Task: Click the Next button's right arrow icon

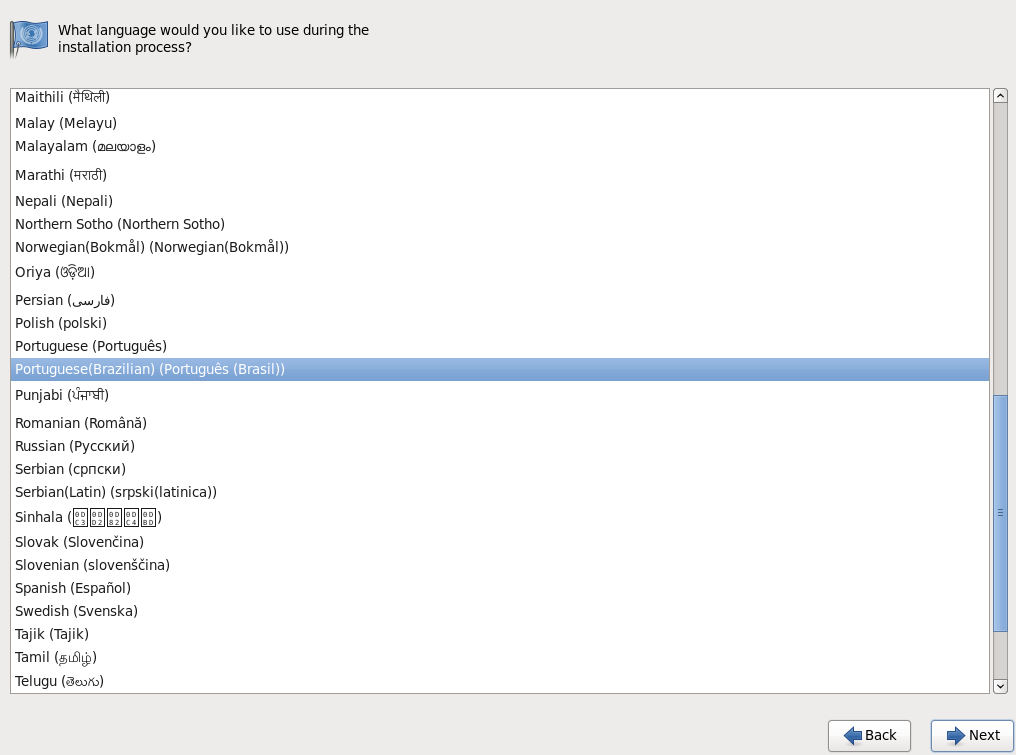Action: coord(955,736)
